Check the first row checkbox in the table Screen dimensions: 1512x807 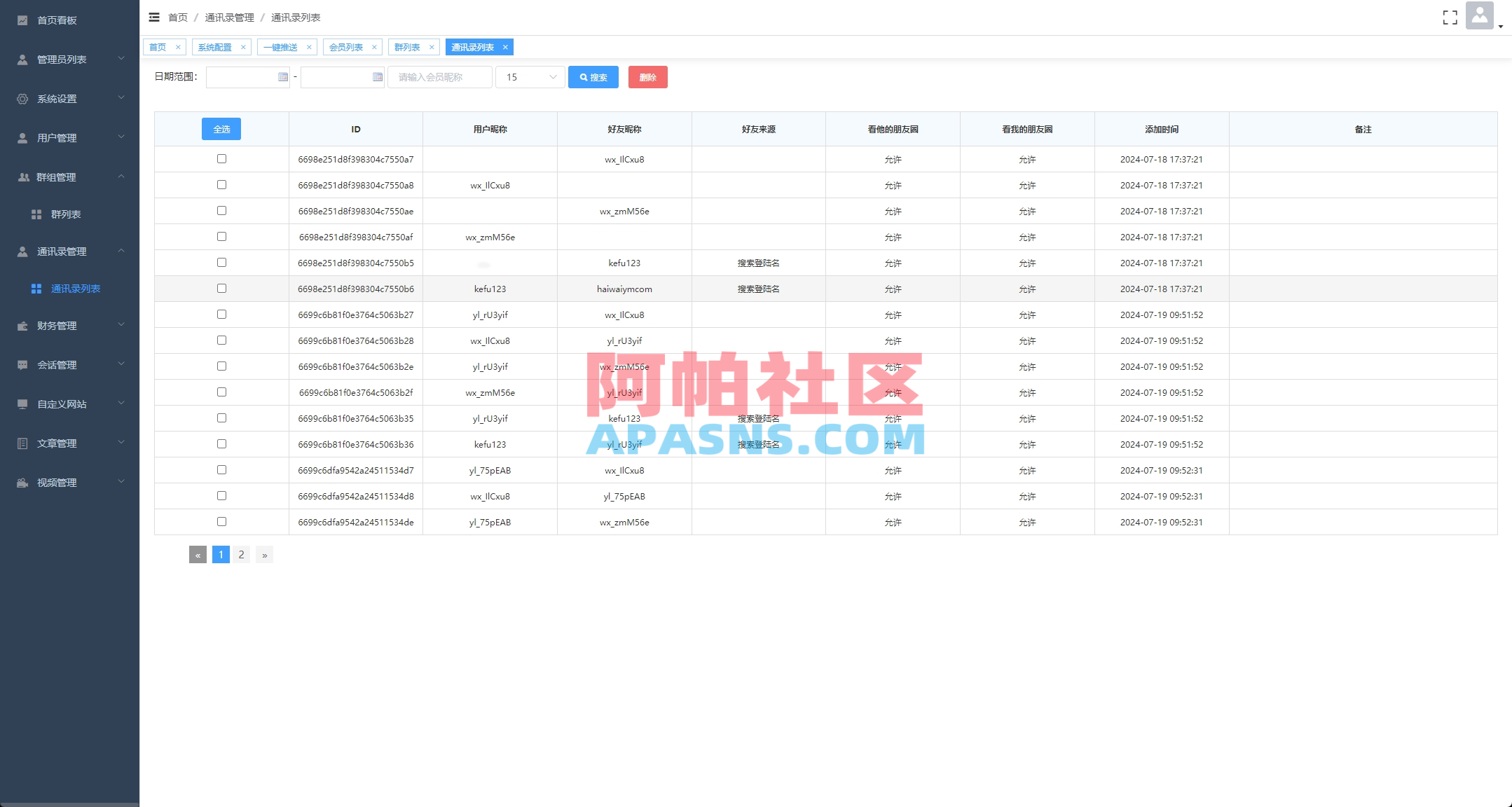[222, 159]
